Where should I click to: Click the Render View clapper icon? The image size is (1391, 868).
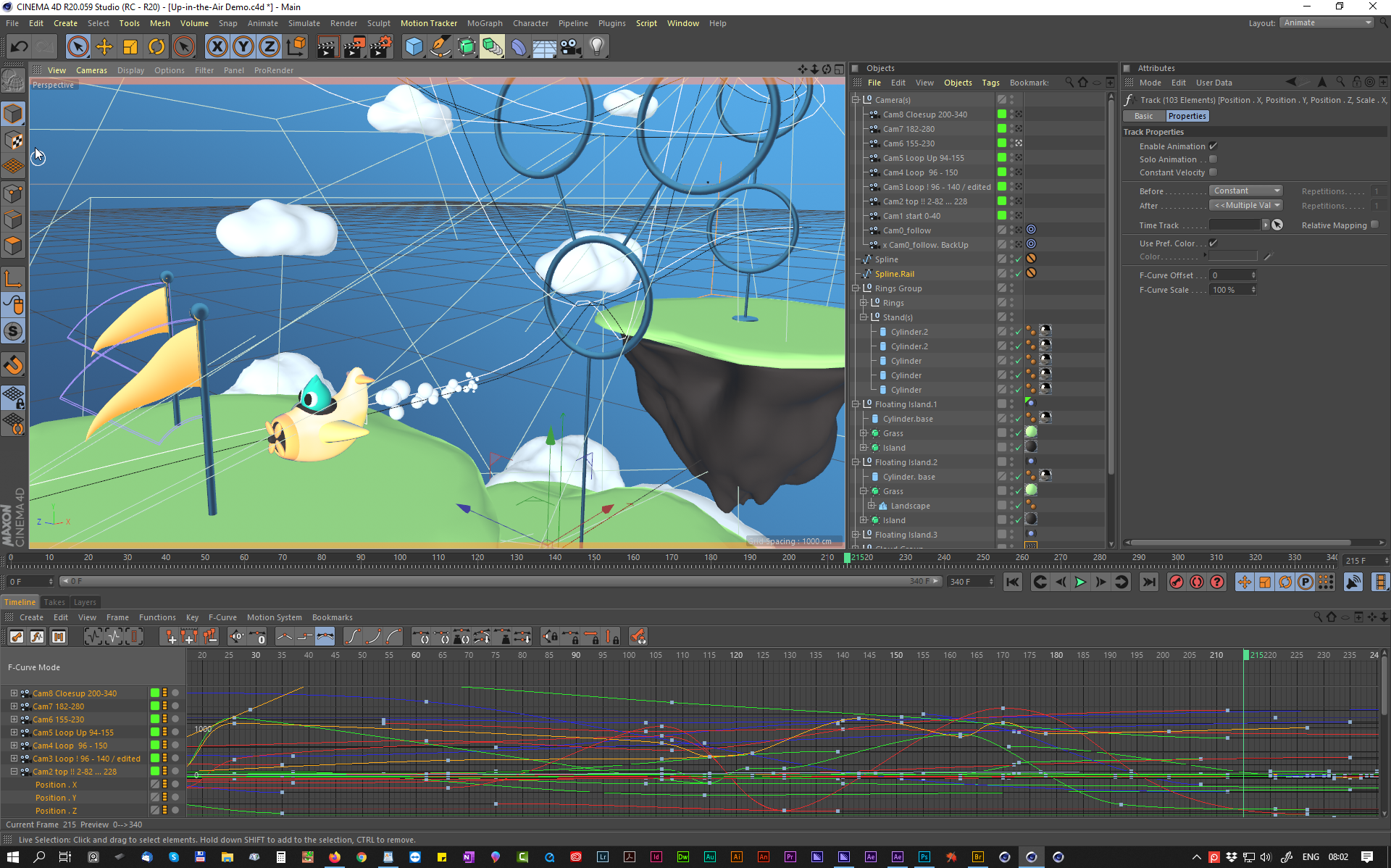click(x=327, y=47)
